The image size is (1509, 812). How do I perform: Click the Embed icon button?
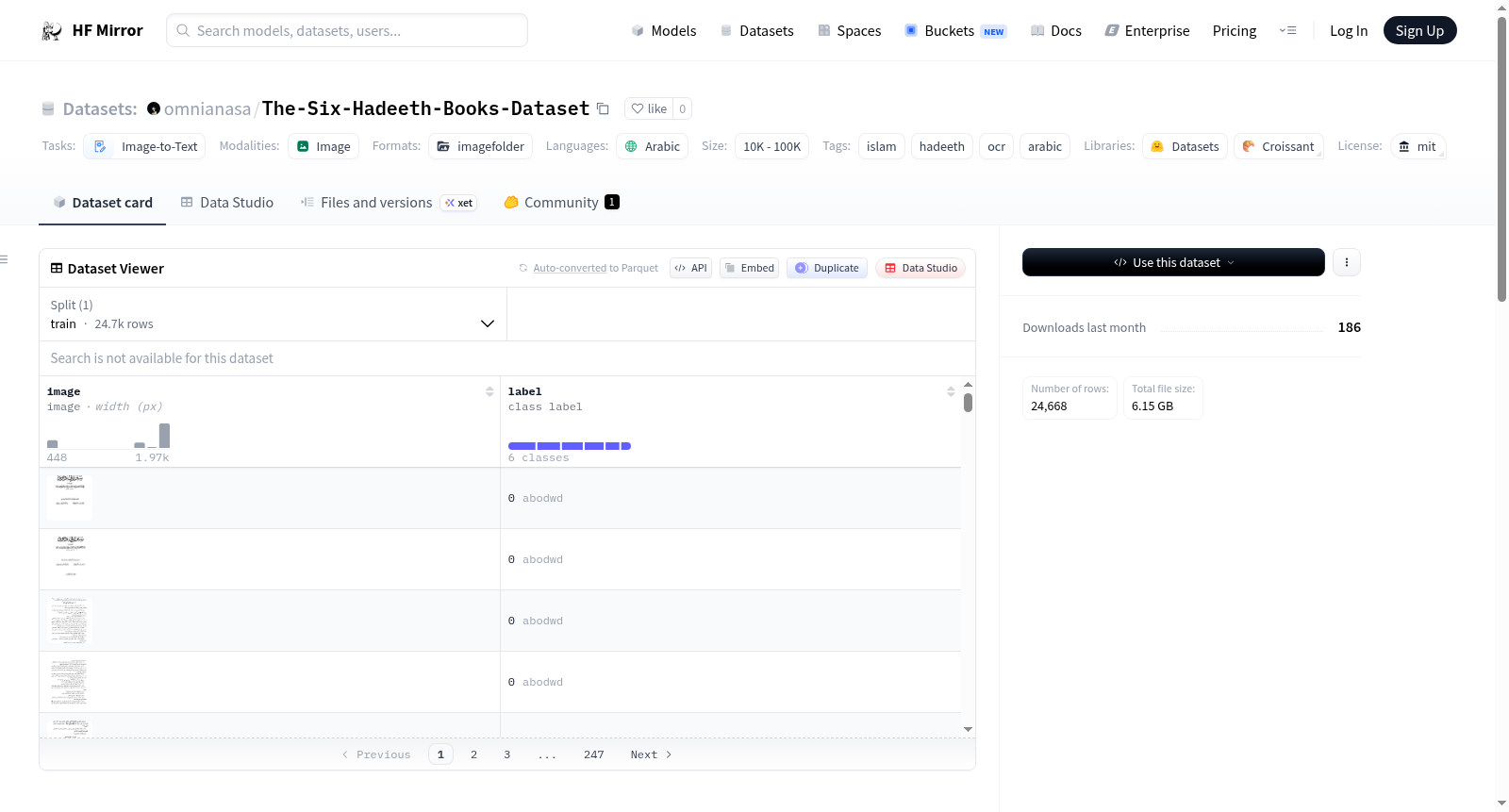(750, 268)
